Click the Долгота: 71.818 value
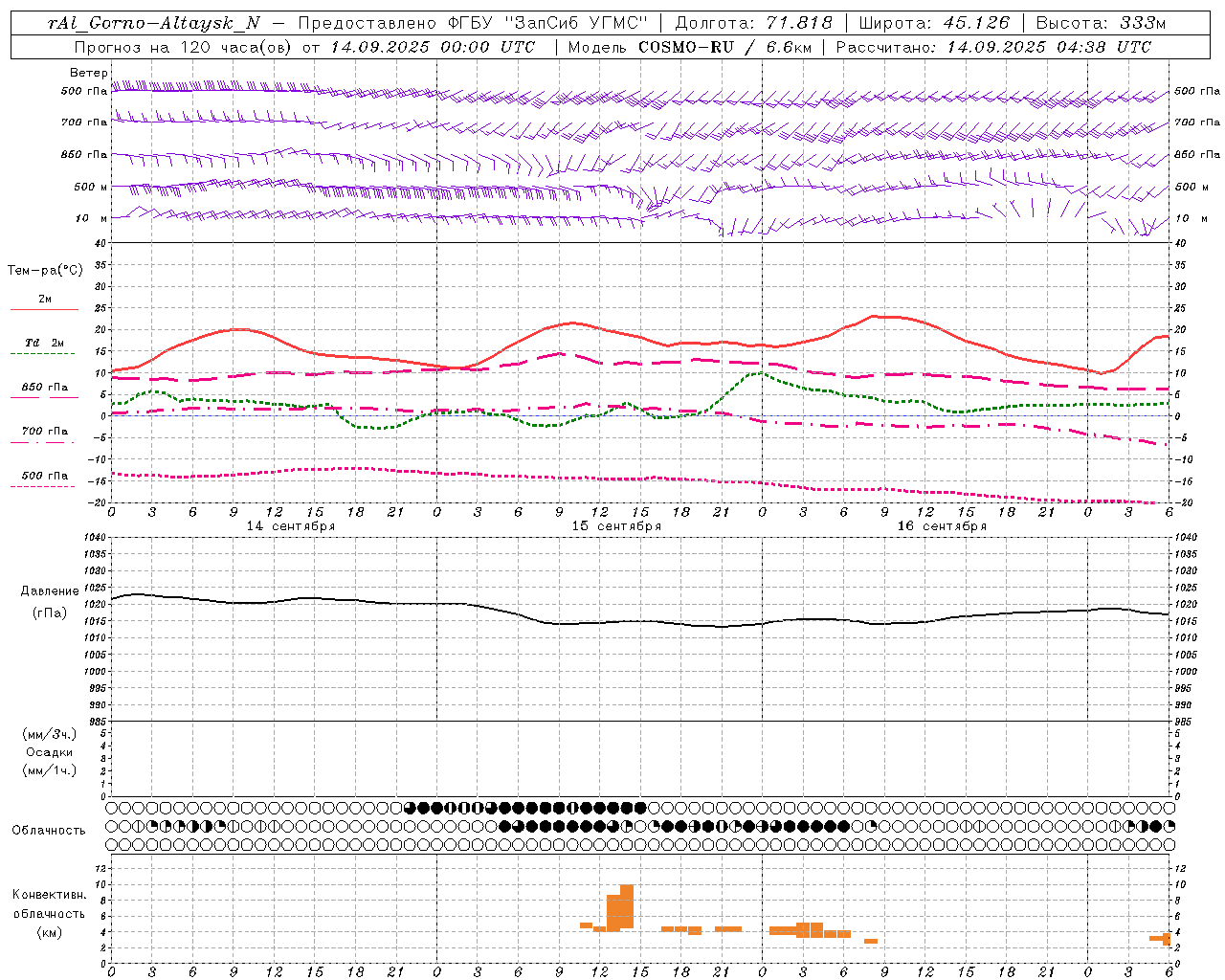Image resolution: width=1225 pixels, height=980 pixels. click(x=754, y=23)
